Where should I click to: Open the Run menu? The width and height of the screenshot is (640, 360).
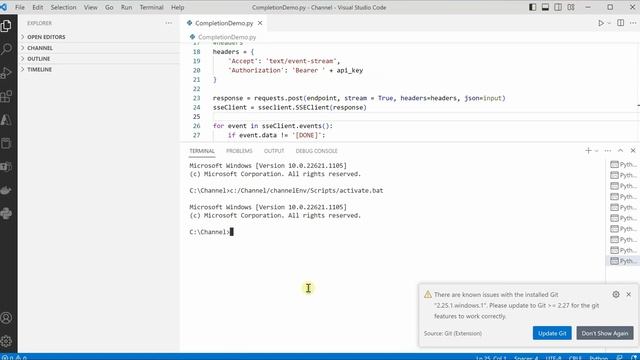click(x=127, y=7)
